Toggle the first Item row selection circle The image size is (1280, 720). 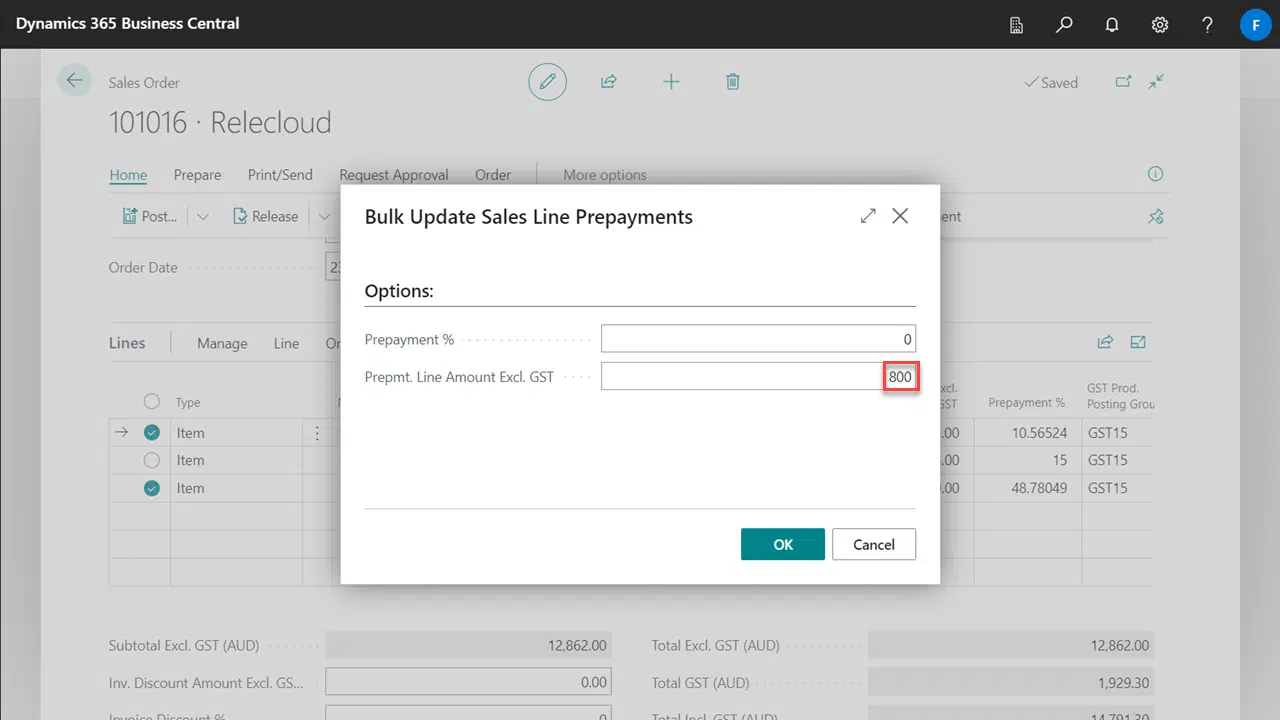(152, 433)
